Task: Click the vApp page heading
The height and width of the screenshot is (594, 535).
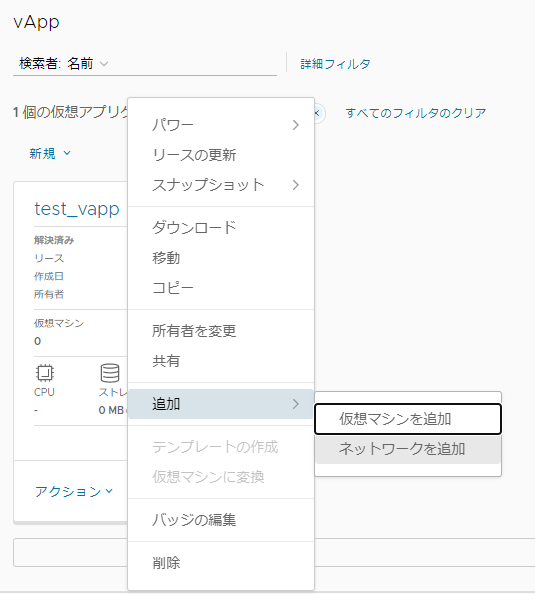Action: pyautogui.click(x=36, y=22)
